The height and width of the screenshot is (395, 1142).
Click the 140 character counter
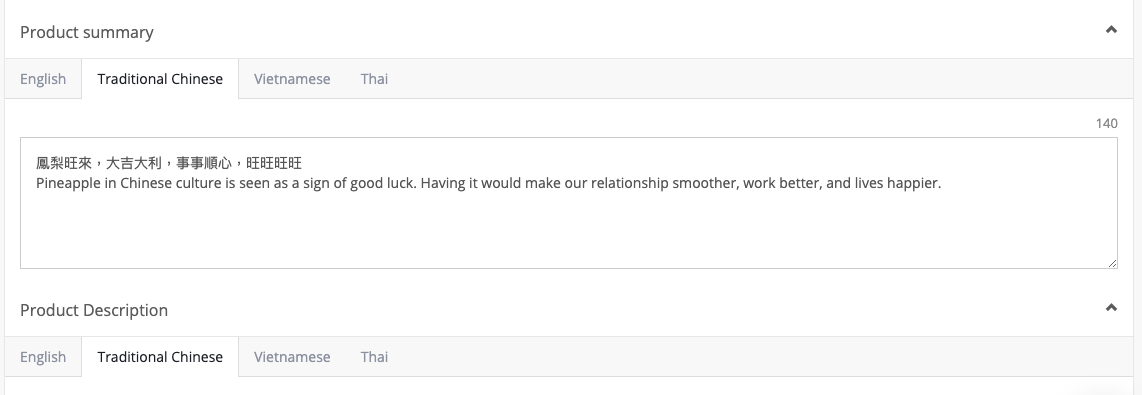(1106, 123)
